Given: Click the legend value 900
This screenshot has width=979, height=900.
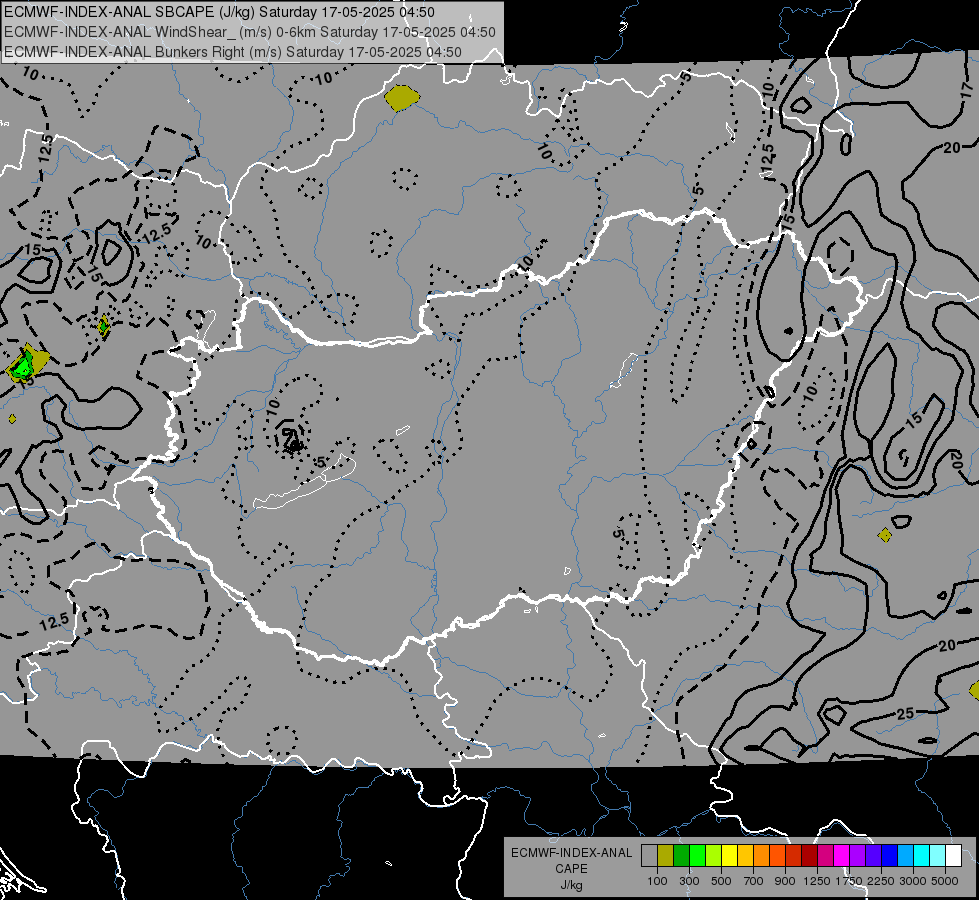Looking at the screenshot, I should [785, 881].
